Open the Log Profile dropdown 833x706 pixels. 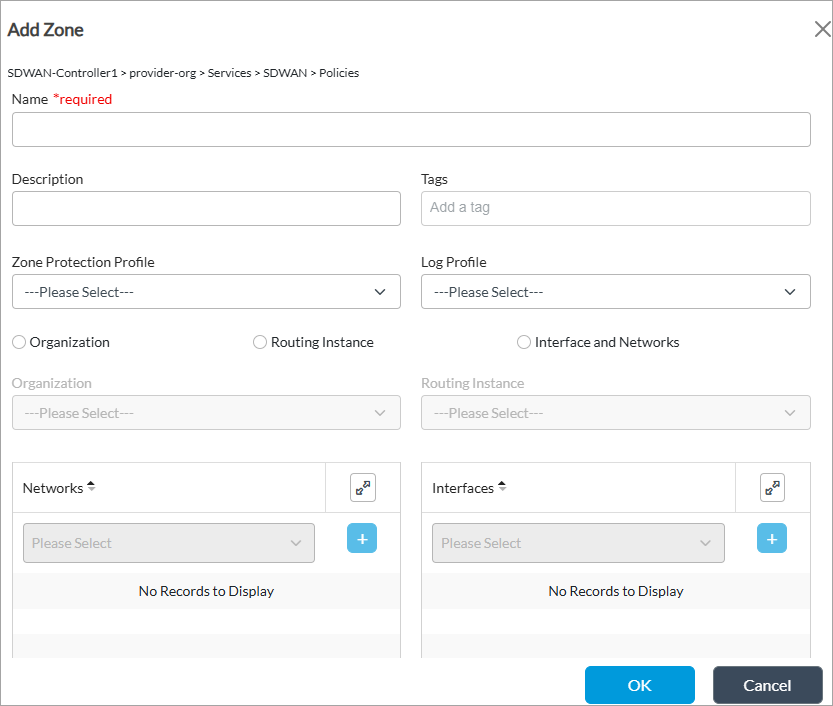click(x=615, y=292)
